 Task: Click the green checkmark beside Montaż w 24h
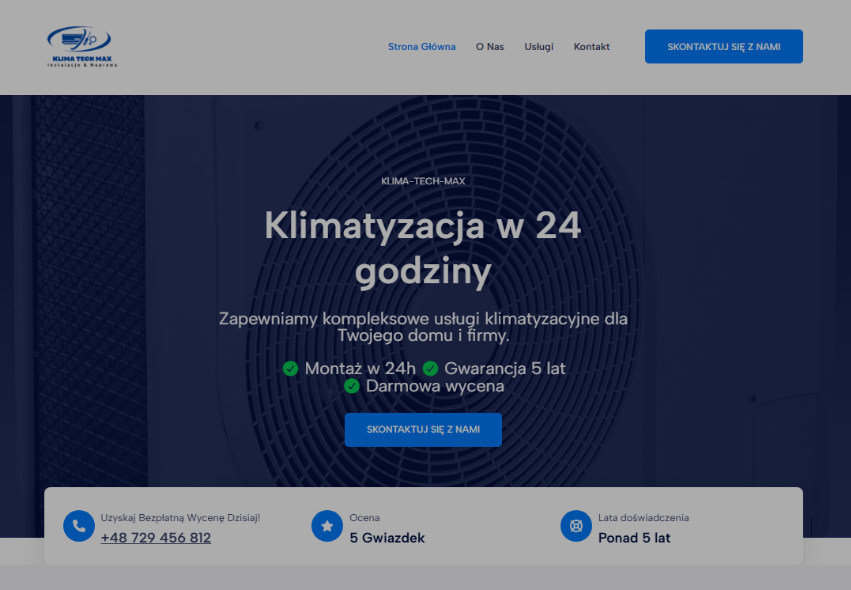tap(290, 368)
